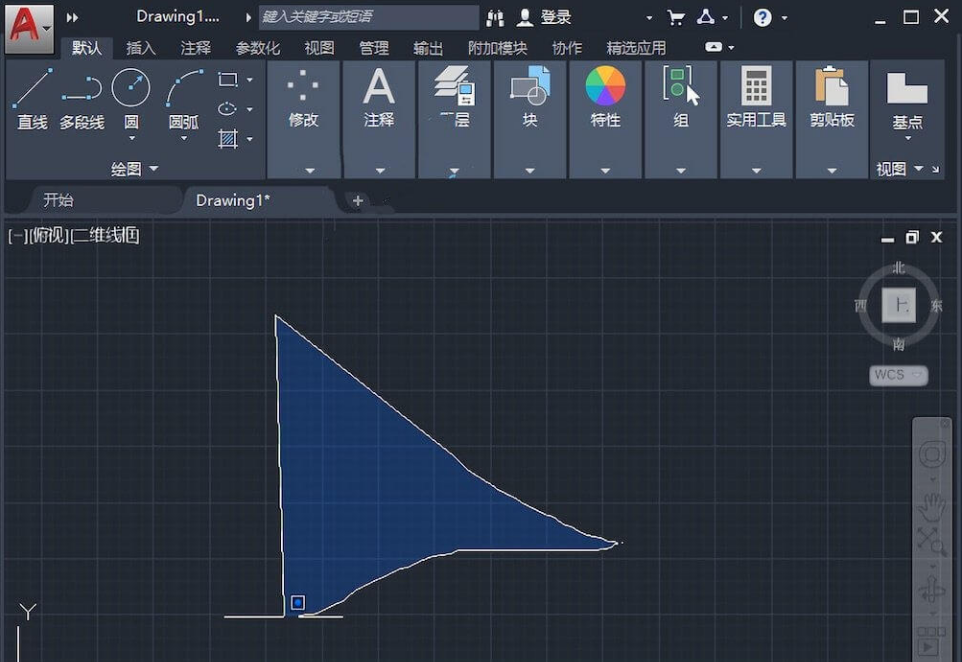Toggle ribbon minimize button beside 精选应用

(713, 47)
